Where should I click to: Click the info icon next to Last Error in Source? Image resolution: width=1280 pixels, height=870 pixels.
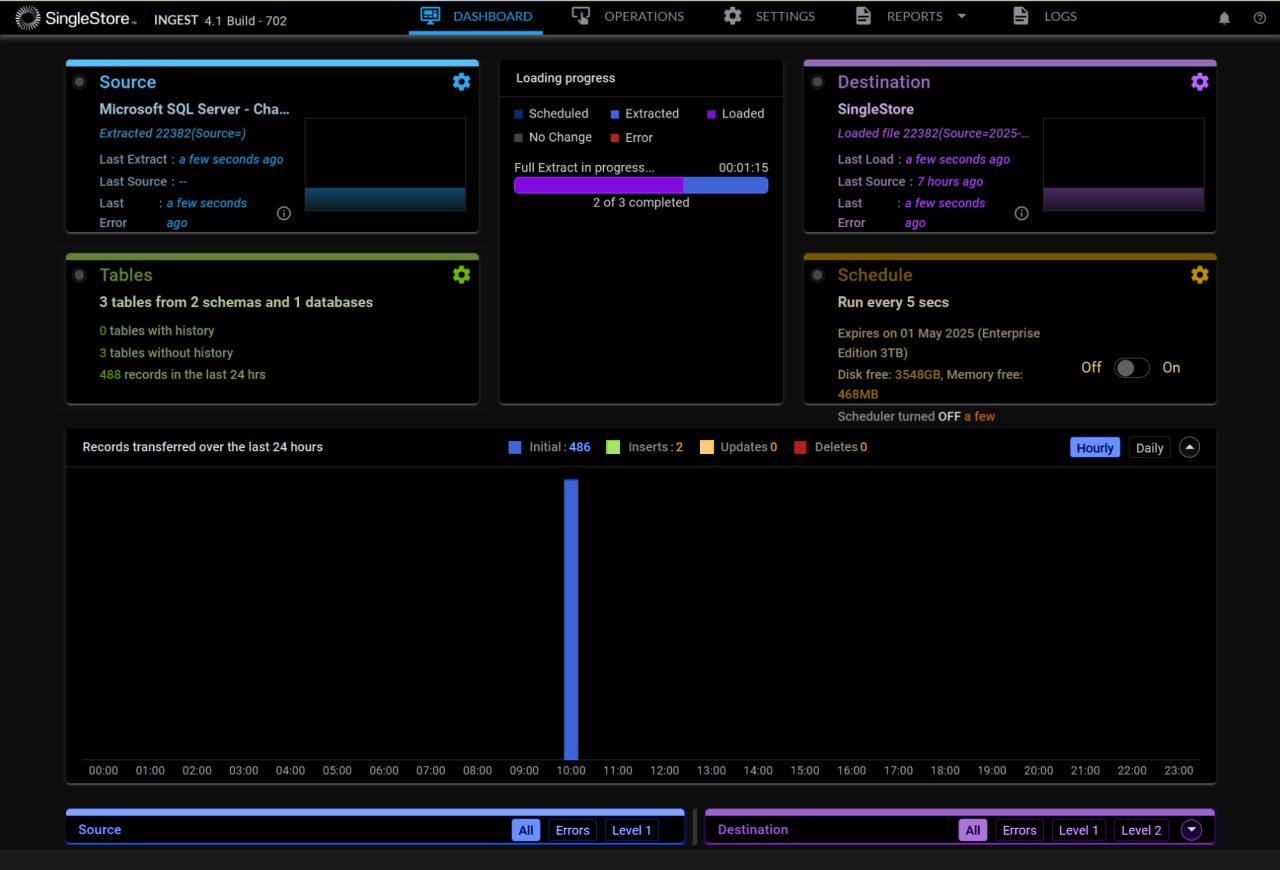(283, 213)
